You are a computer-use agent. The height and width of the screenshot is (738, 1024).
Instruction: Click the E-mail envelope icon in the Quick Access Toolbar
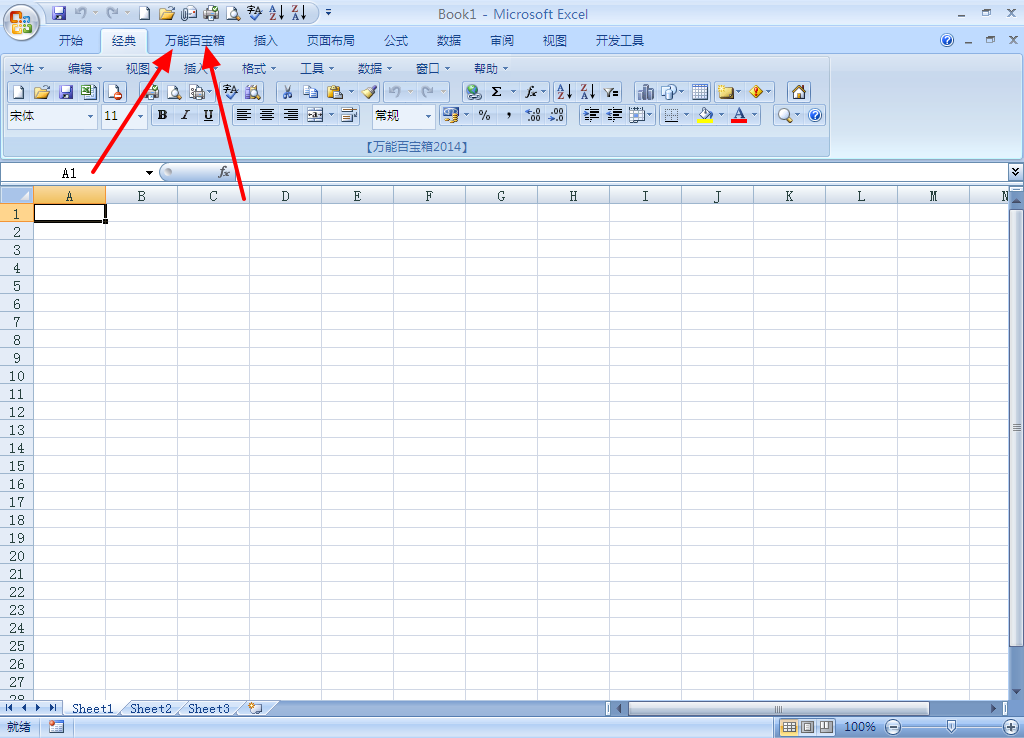(x=189, y=12)
